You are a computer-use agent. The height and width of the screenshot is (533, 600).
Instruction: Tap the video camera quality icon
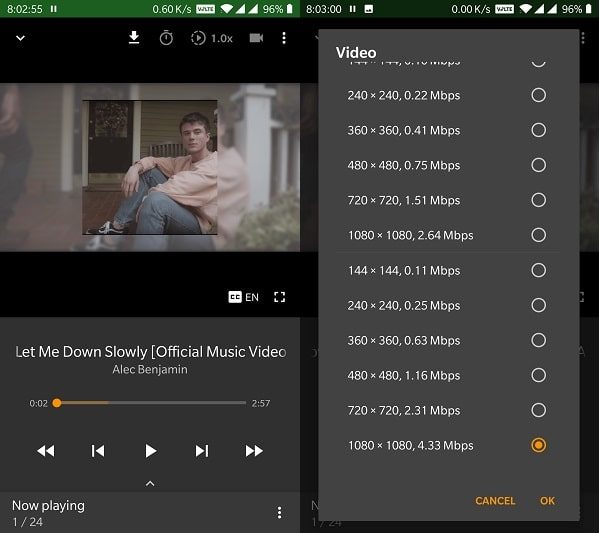(x=256, y=38)
